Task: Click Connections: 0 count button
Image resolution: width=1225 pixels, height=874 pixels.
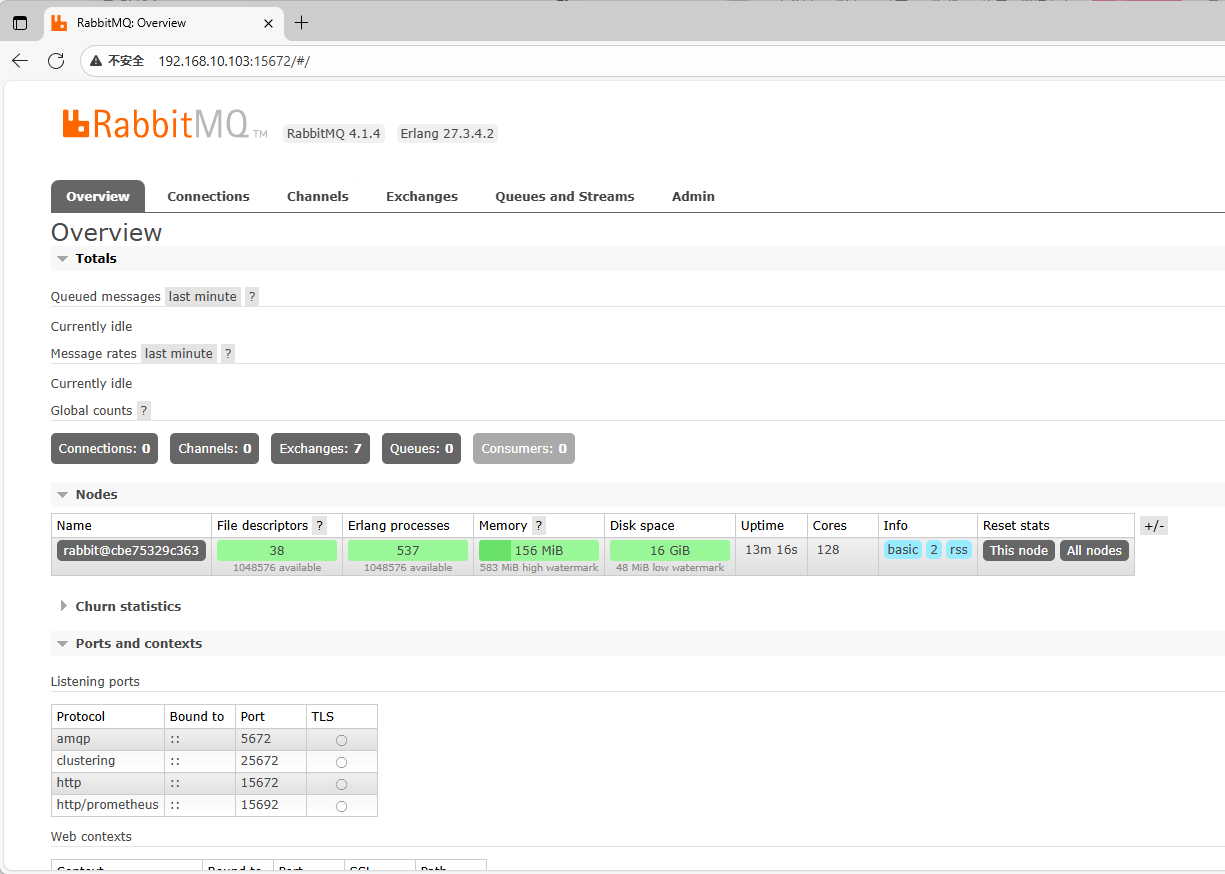Action: coord(104,449)
